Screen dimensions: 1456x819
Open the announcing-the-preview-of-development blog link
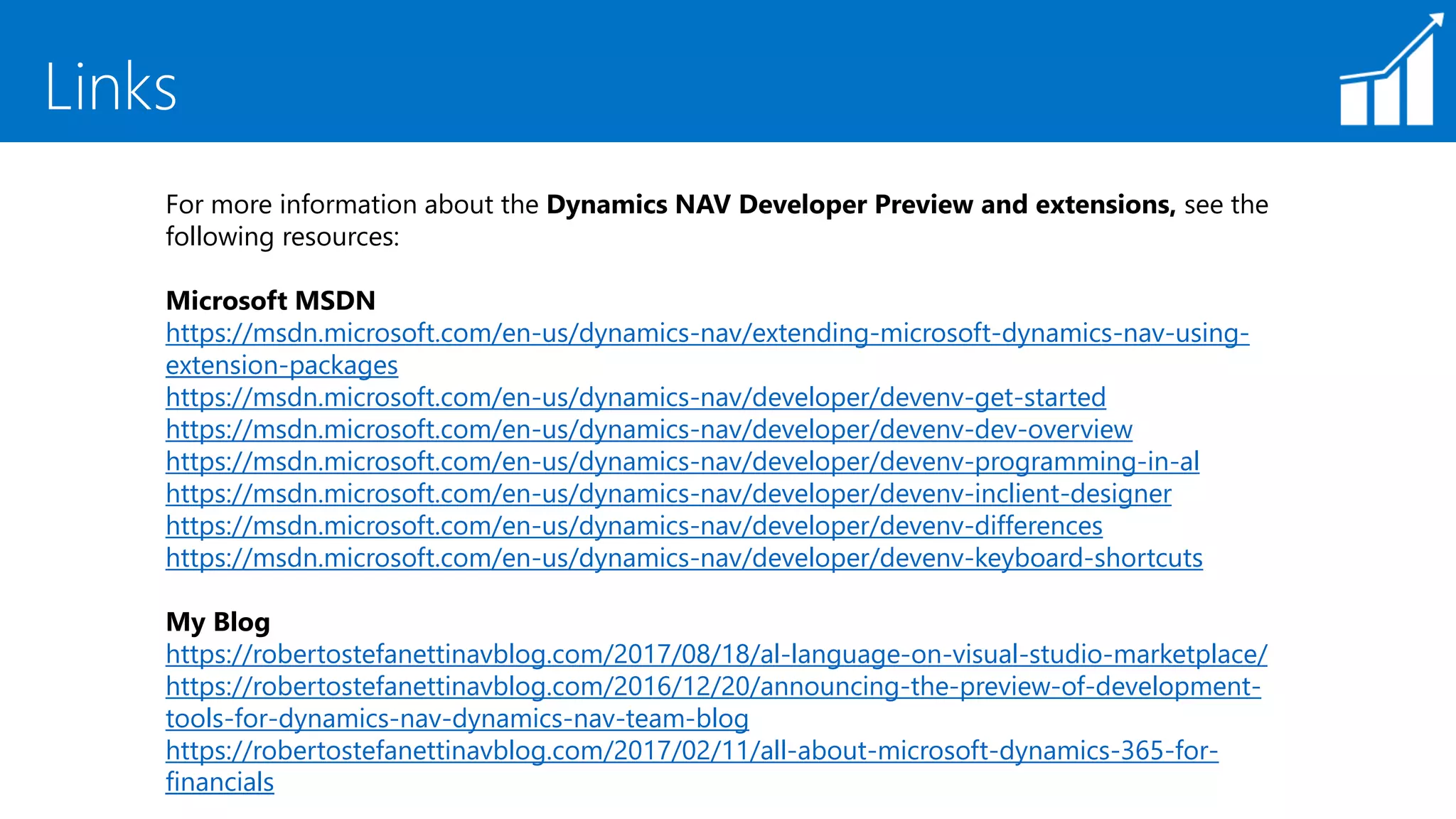(x=712, y=686)
